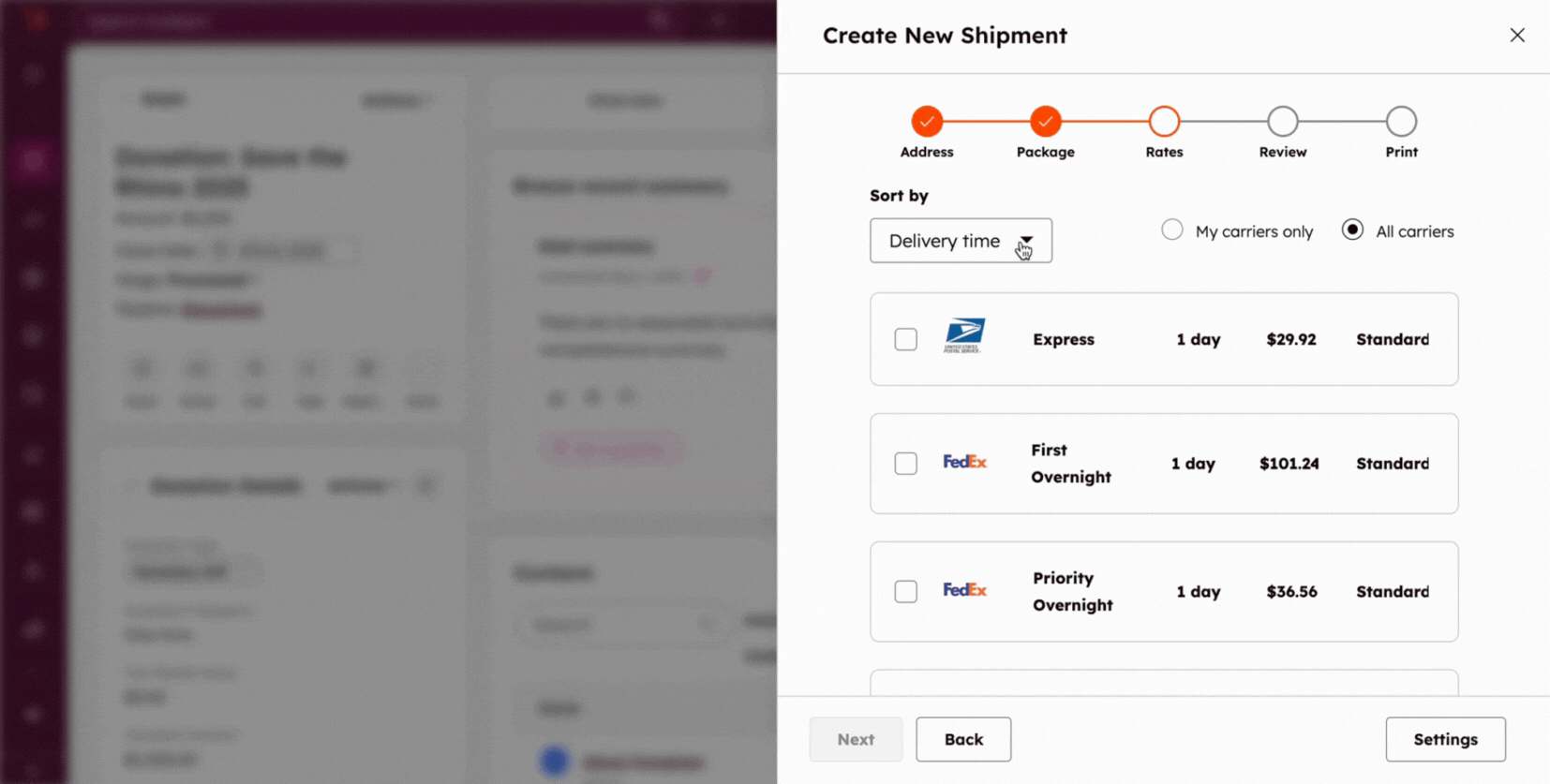Click the FedEx logo on First Overnight

(964, 462)
